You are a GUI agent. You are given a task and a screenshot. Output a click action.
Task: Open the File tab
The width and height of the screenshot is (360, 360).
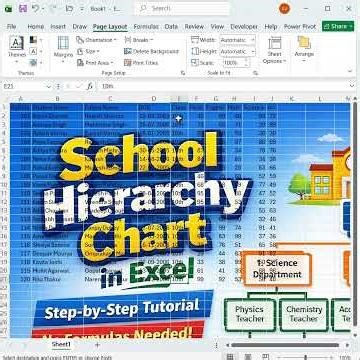[12, 26]
